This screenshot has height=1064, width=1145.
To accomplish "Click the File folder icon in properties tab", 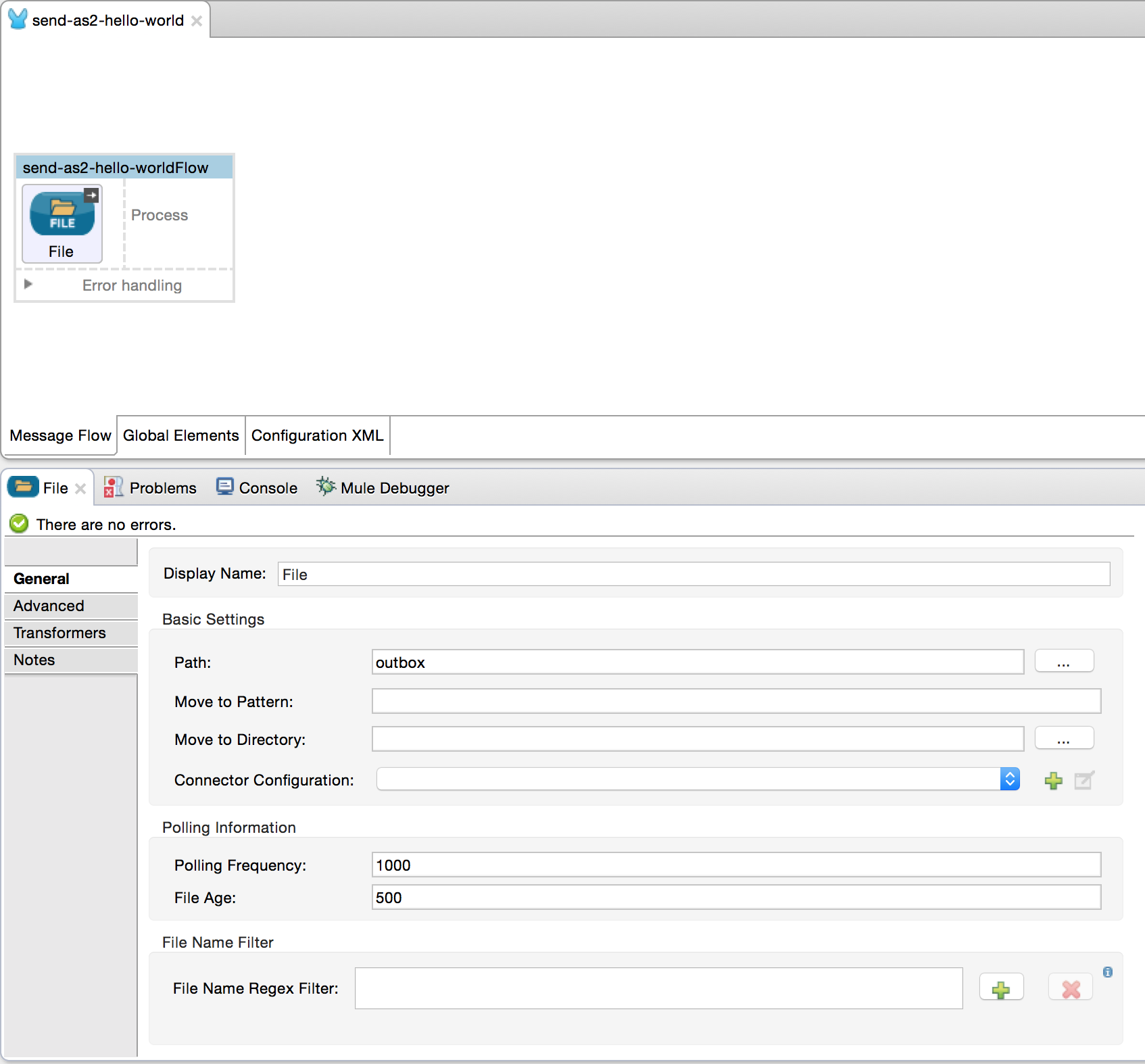I will pos(23,487).
